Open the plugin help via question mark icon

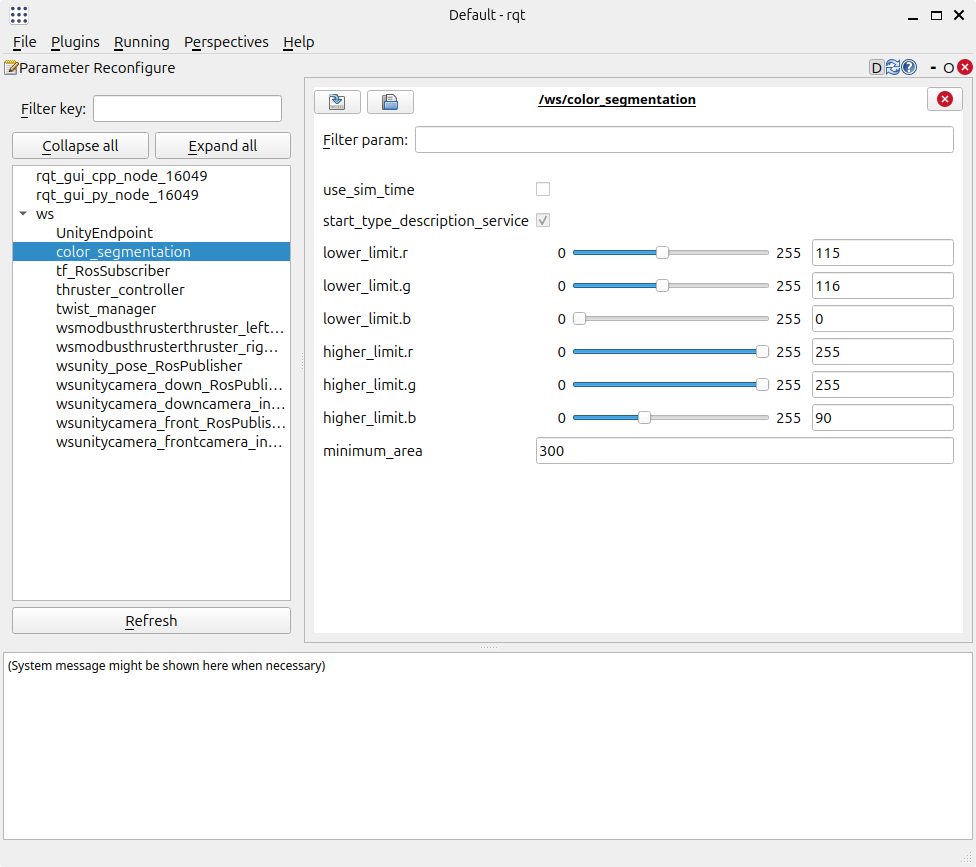tap(909, 67)
